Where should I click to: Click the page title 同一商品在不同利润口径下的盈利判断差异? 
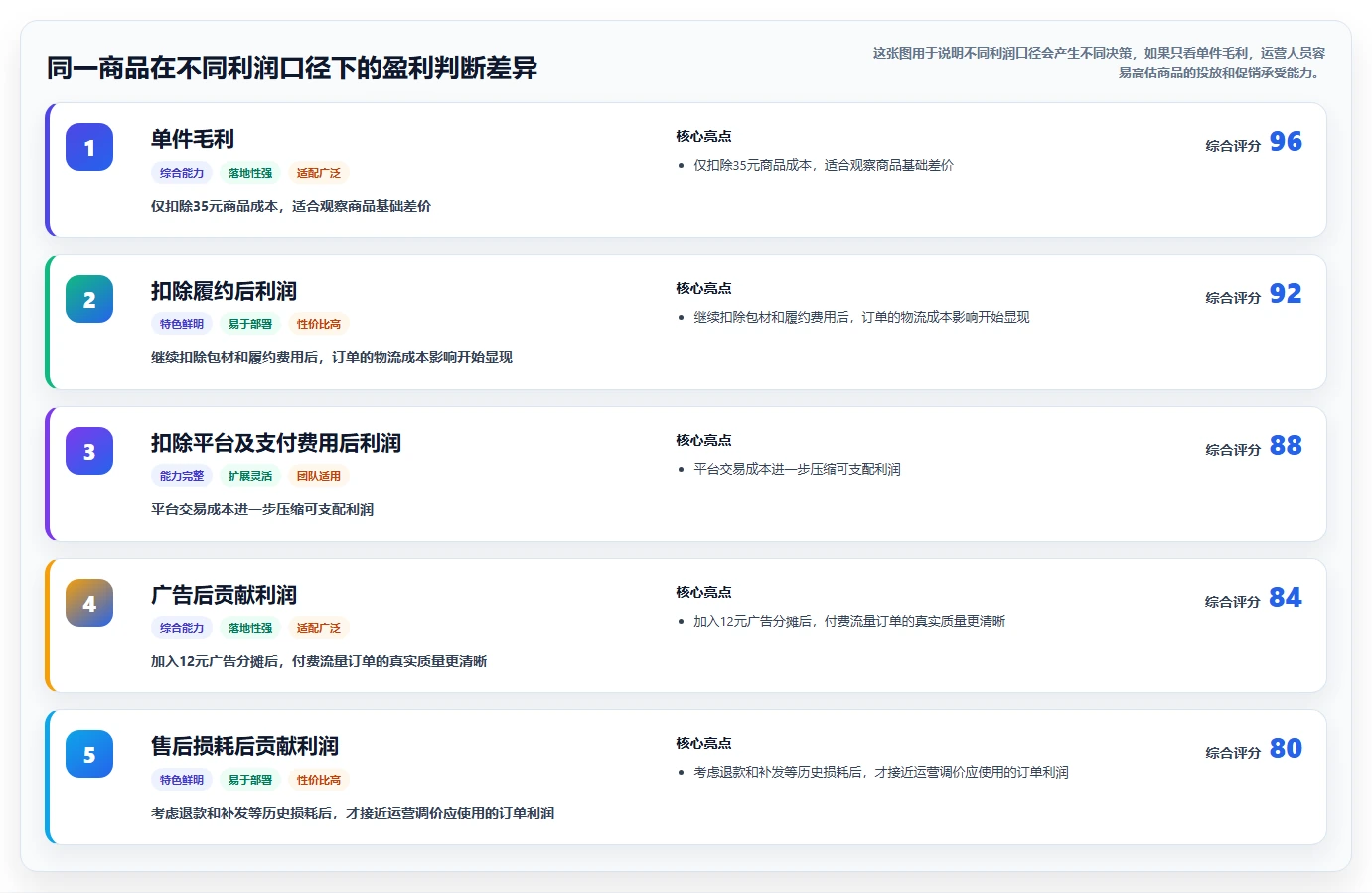point(292,69)
